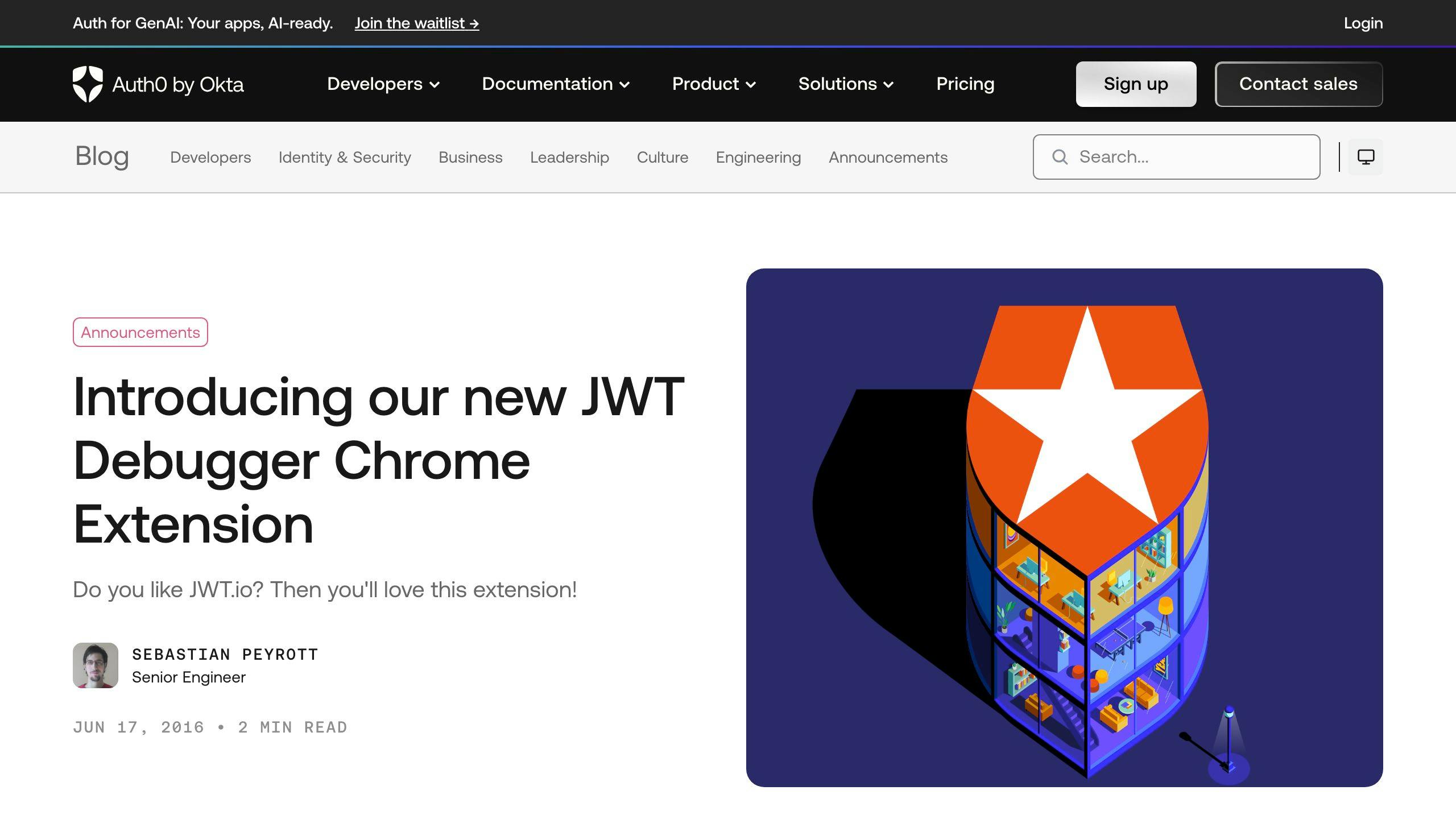Screen dimensions: 1456x819
Task: Select the Engineering blog category
Action: (758, 158)
